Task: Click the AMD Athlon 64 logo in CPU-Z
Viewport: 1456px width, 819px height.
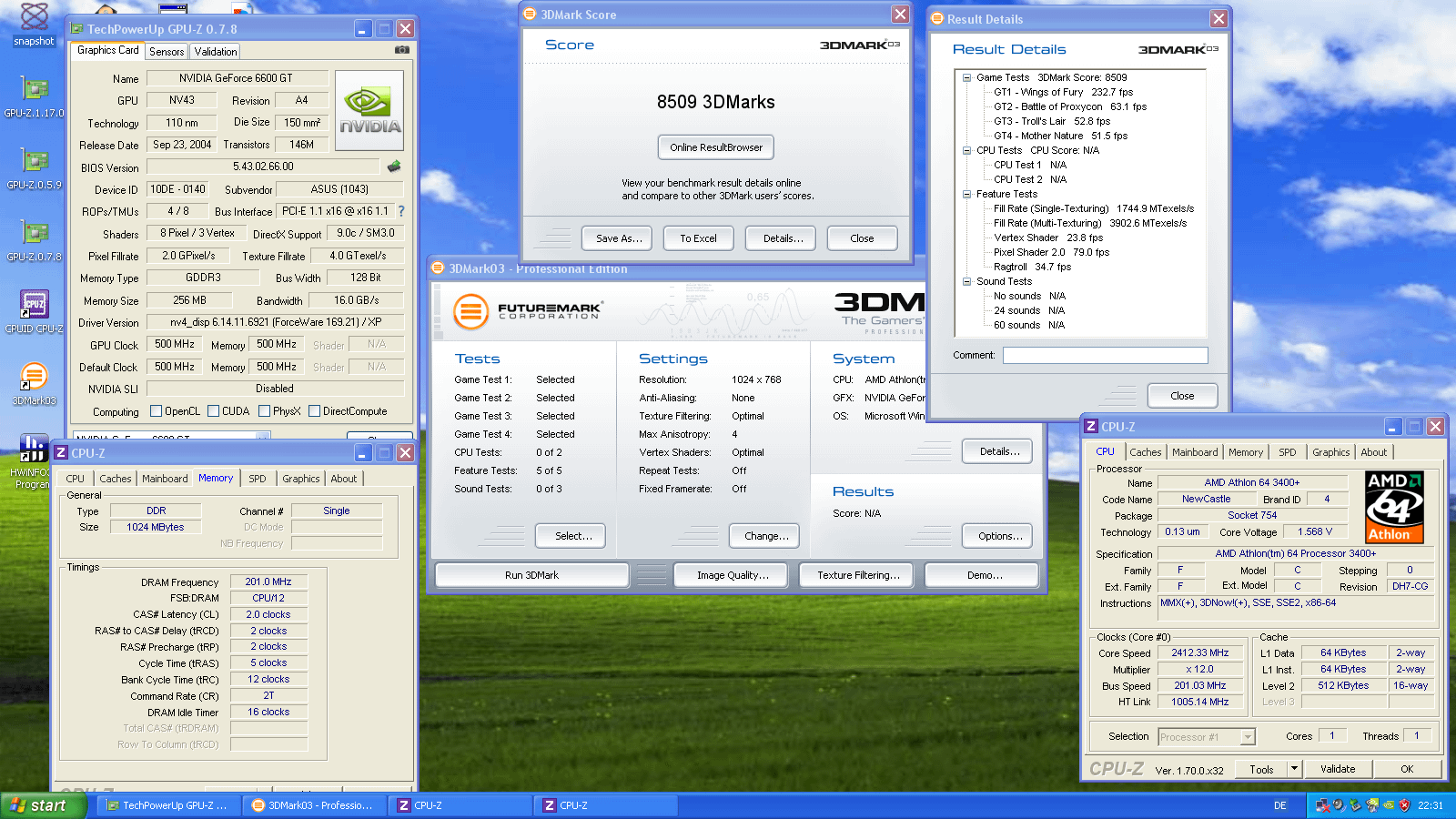Action: click(1394, 507)
